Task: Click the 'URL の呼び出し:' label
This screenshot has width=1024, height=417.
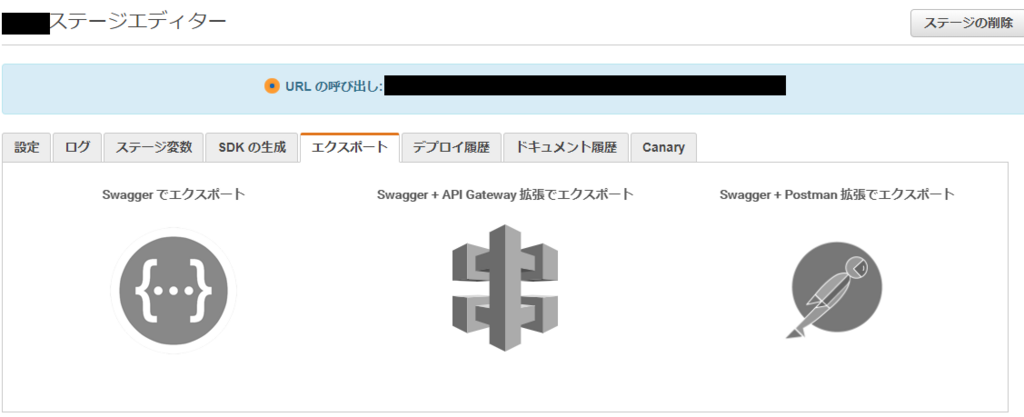Action: pos(333,86)
